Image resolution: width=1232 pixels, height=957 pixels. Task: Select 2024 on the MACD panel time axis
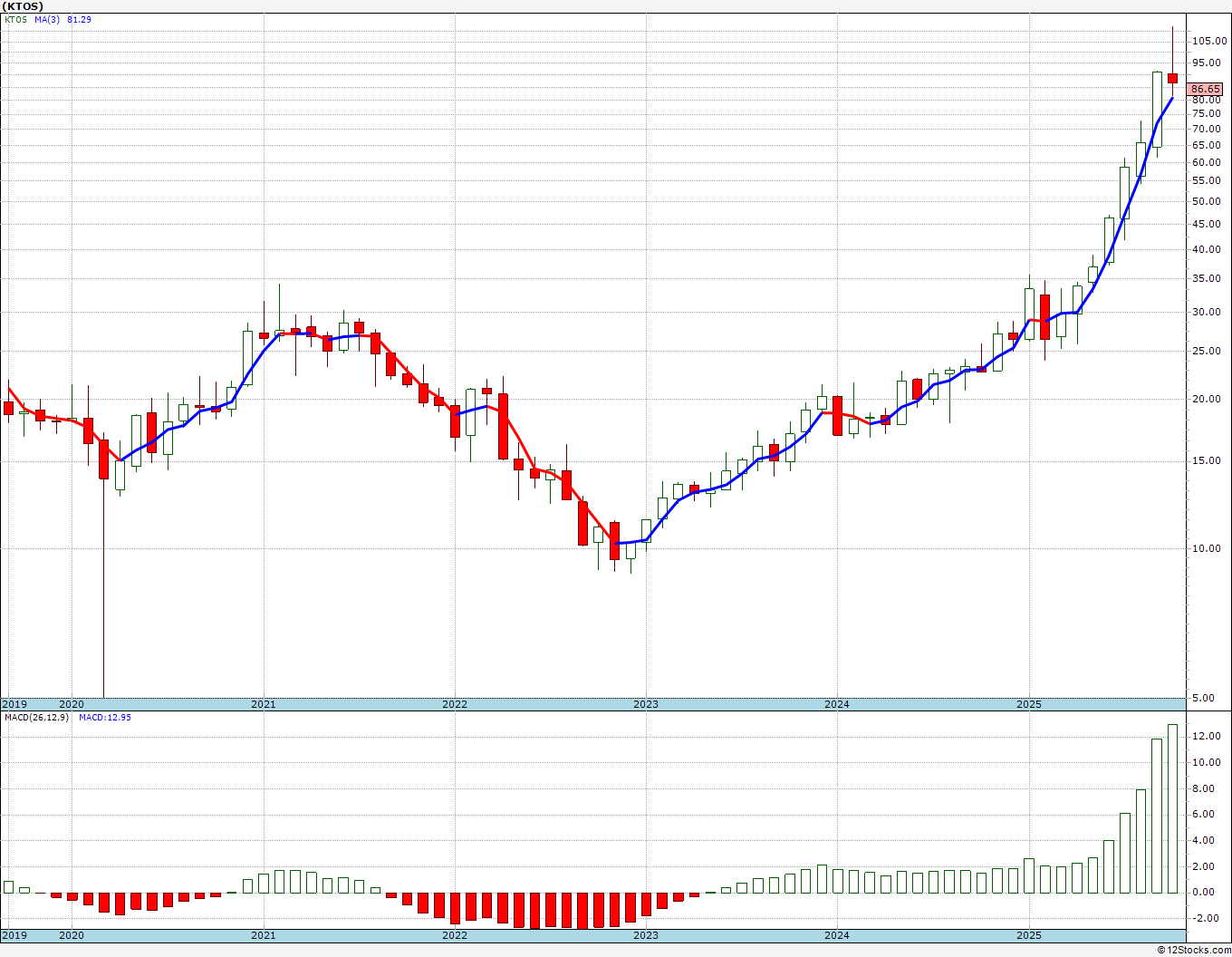click(x=837, y=935)
